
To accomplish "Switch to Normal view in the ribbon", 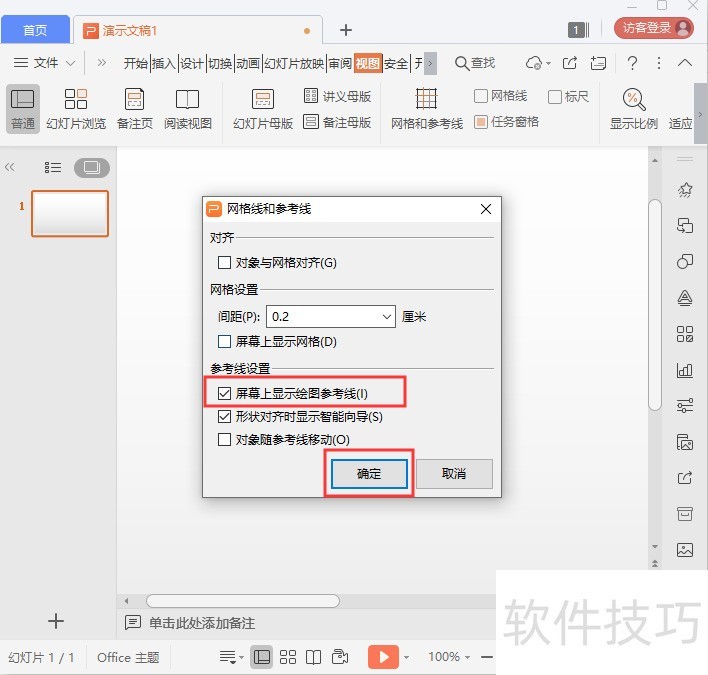I will coord(23,109).
